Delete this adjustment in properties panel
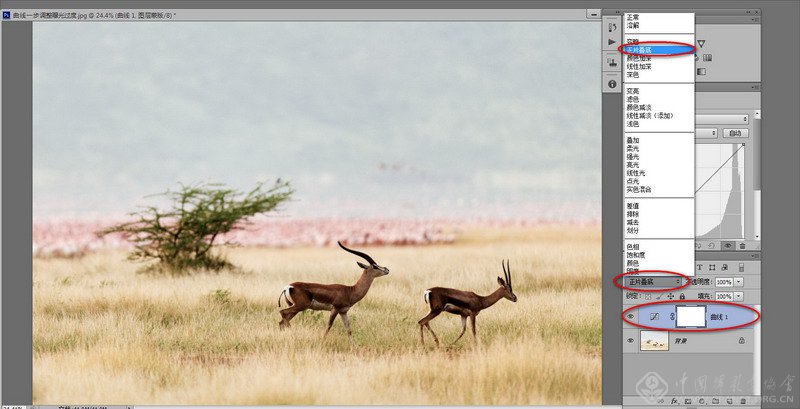This screenshot has width=800, height=409. point(742,245)
